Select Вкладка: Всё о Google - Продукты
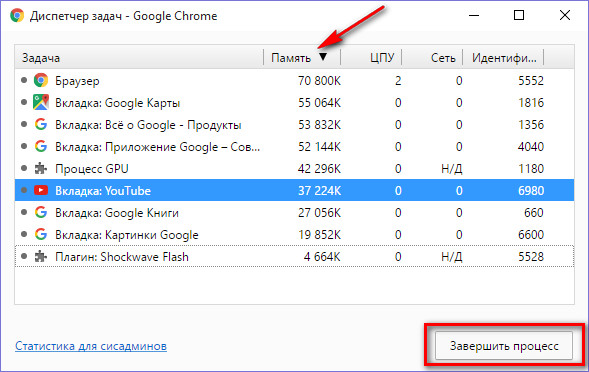The height and width of the screenshot is (372, 589). [294, 124]
